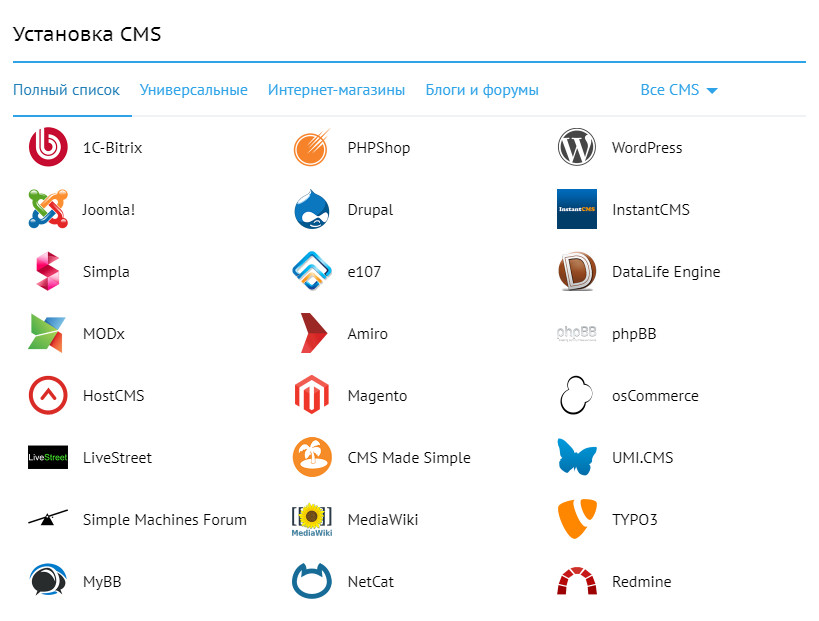
Task: Click the osCommerce text label
Action: [655, 396]
